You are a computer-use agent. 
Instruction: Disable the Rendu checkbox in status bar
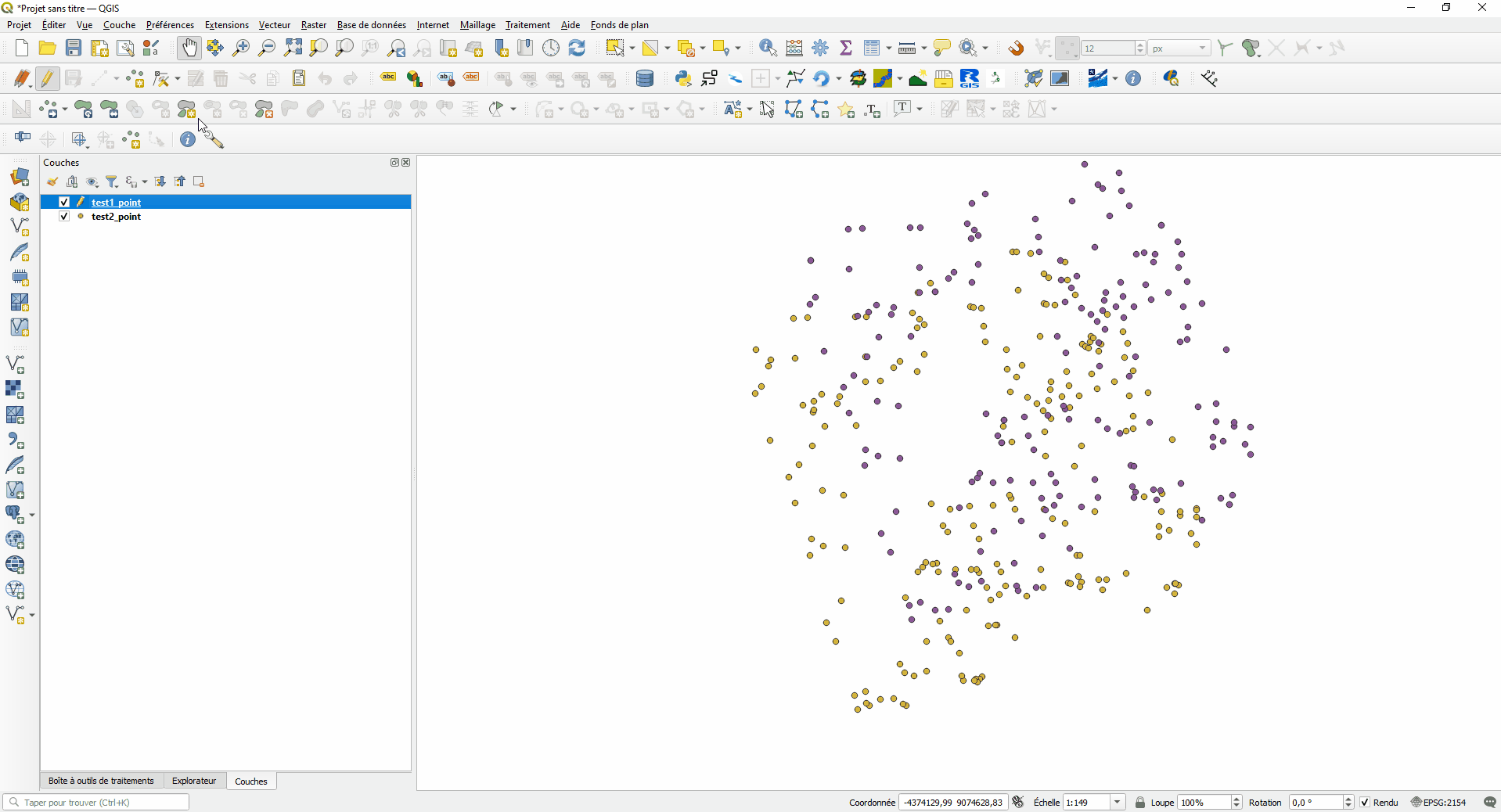coord(1365,803)
